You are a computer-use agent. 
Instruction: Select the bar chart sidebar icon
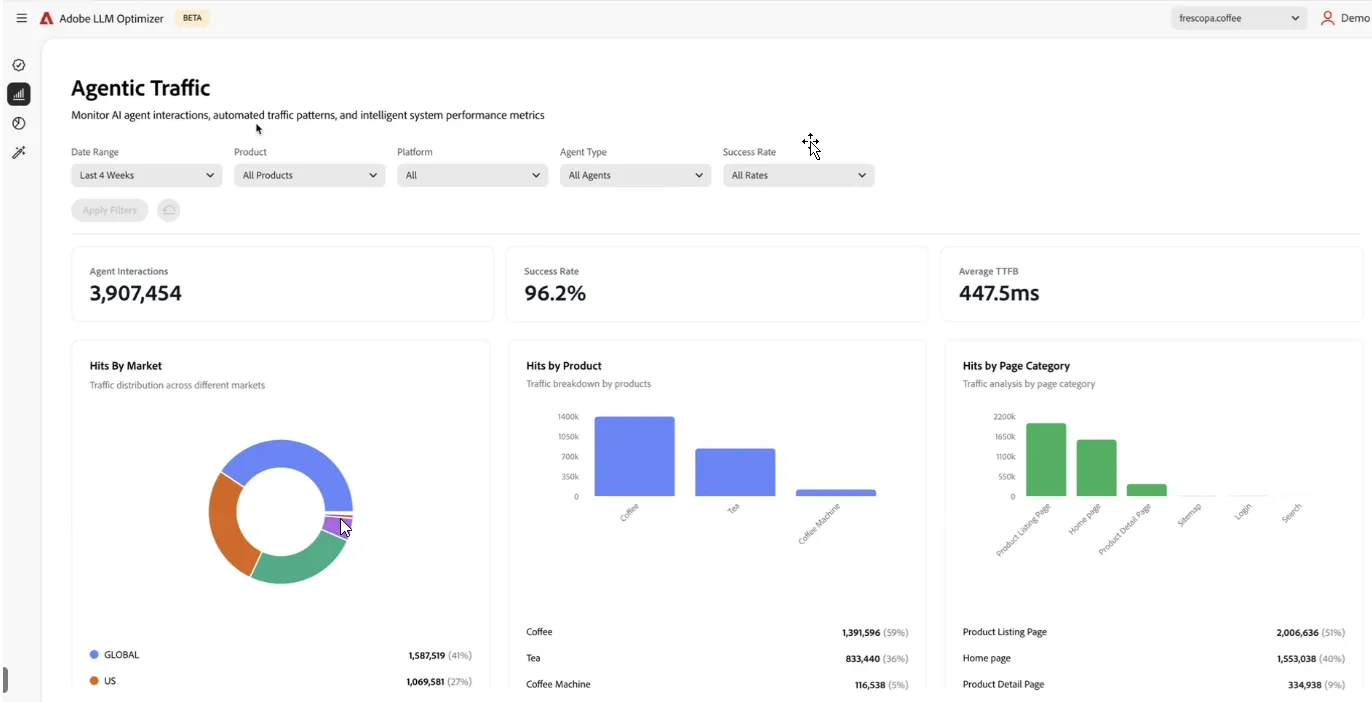18,94
